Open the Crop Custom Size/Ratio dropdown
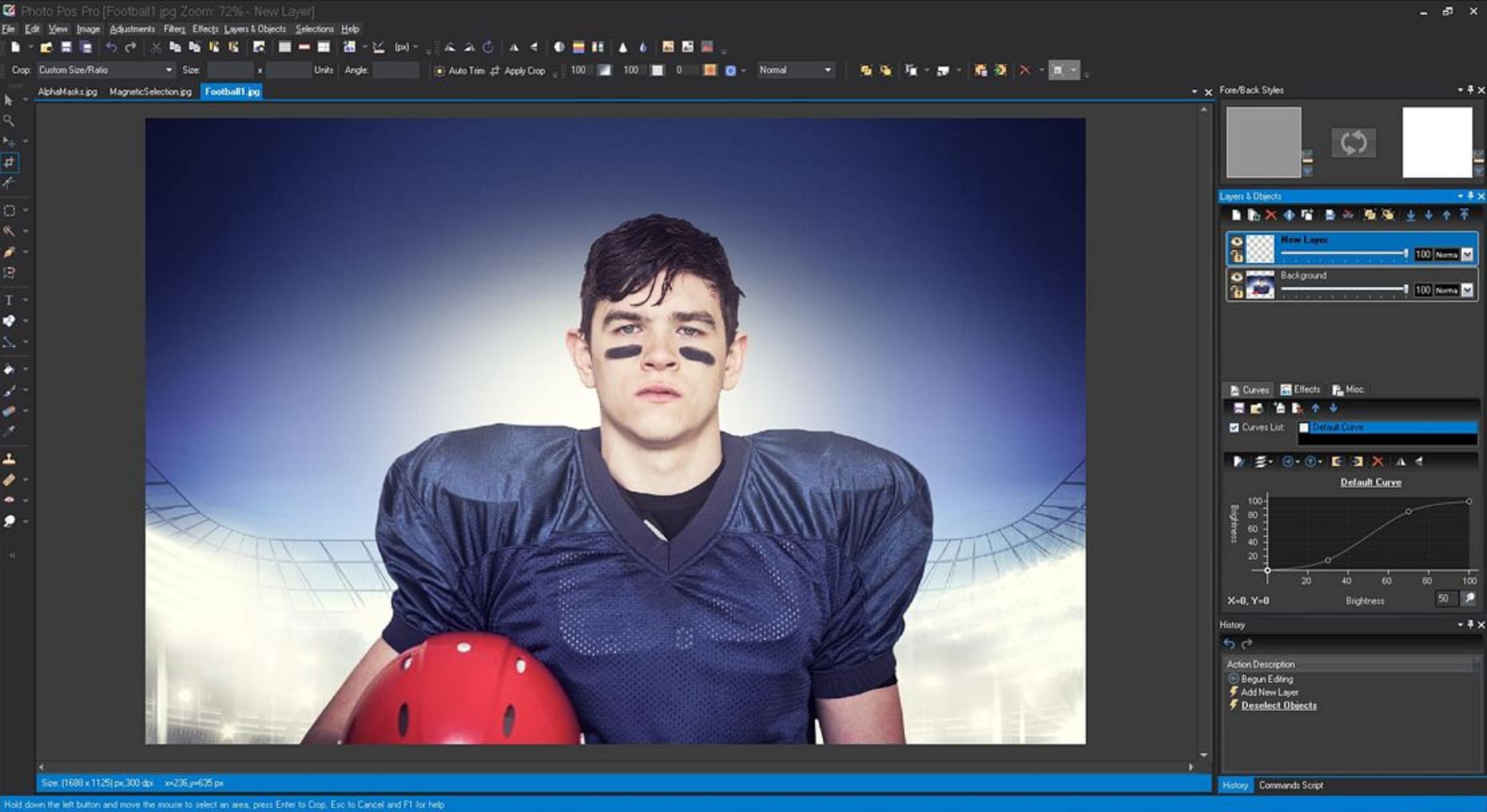 170,69
